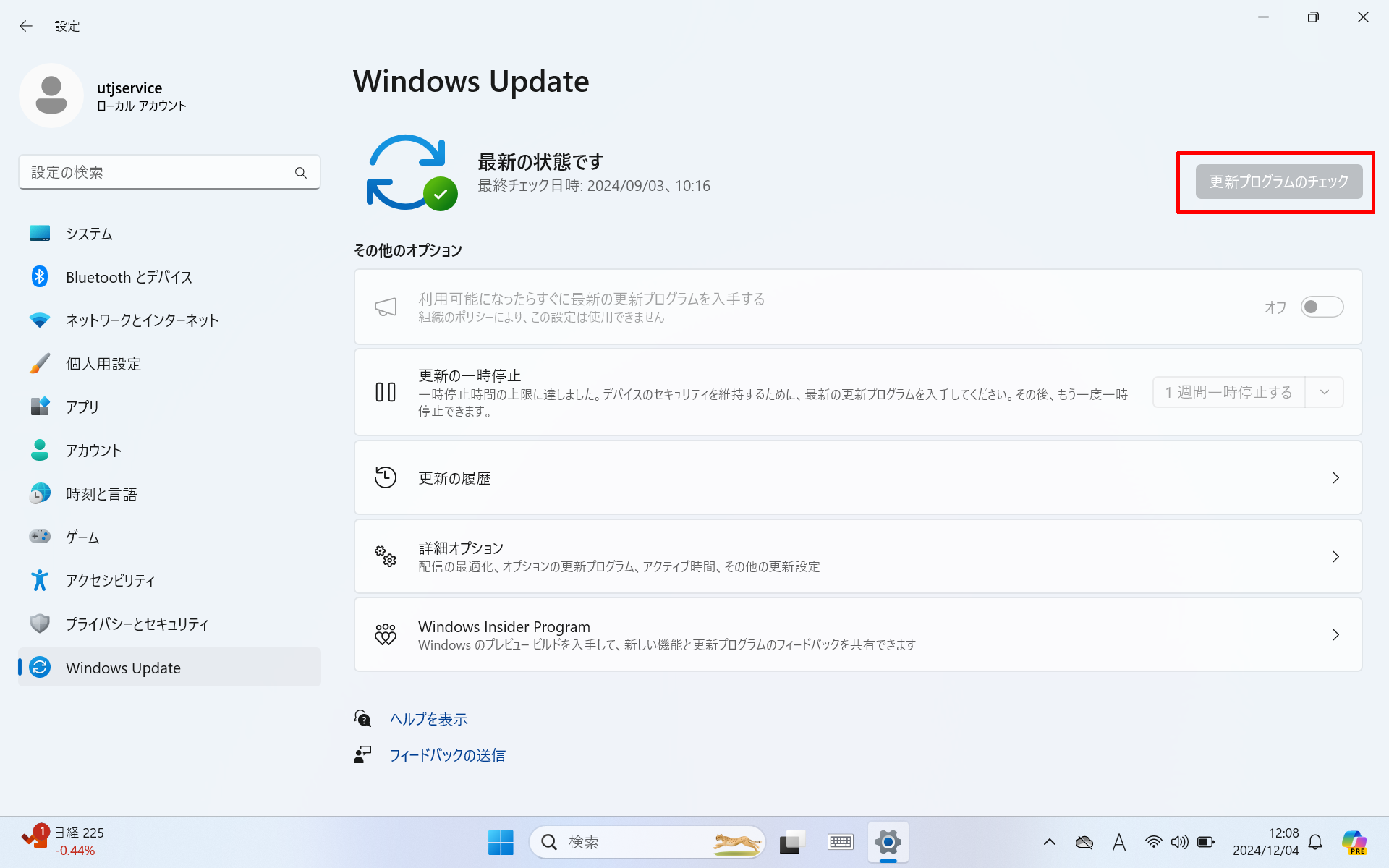The image size is (1389, 868).
Task: Open Bluetooth とデバイス settings
Action: click(x=169, y=277)
